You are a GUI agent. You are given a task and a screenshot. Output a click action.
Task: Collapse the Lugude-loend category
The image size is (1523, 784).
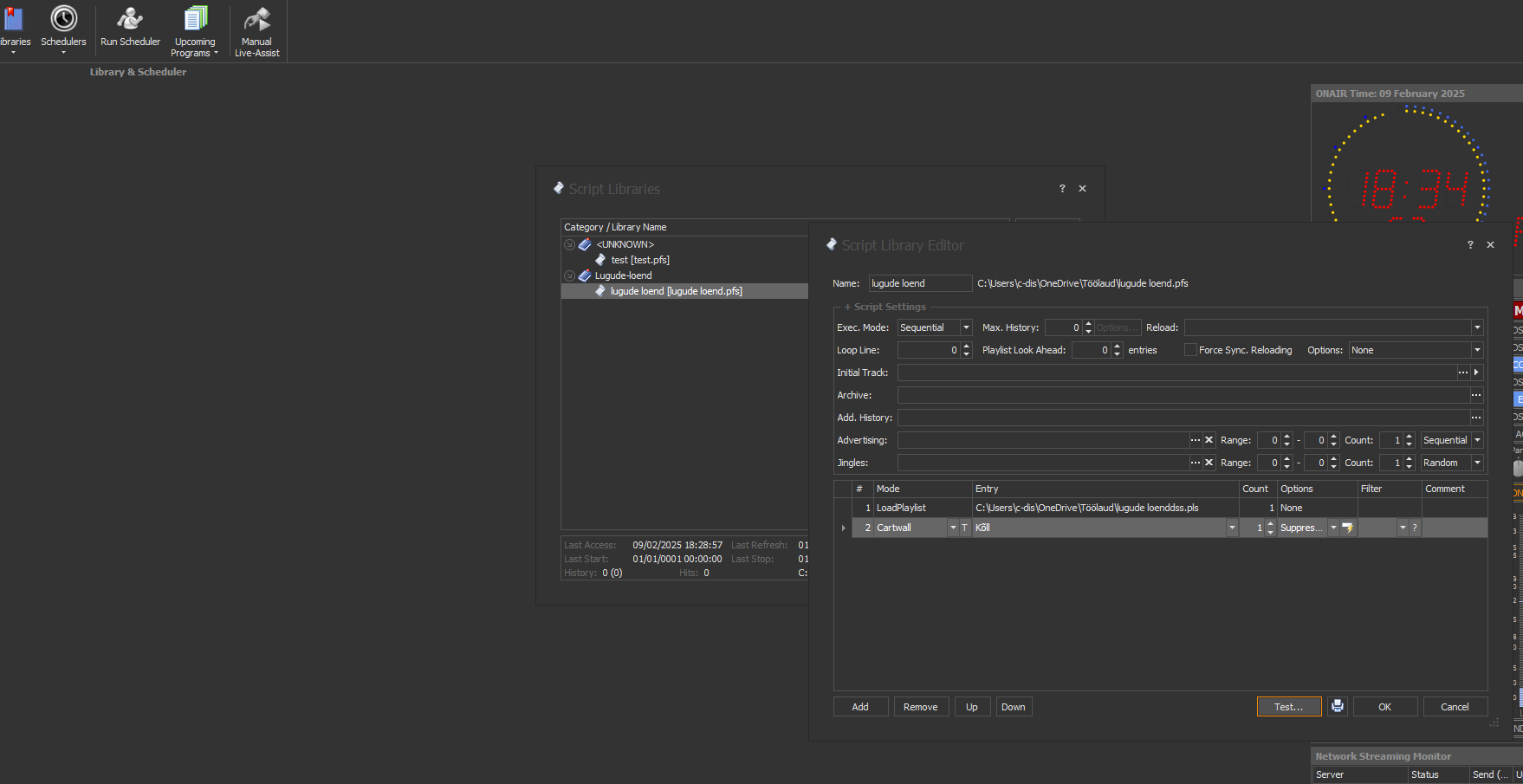(x=569, y=275)
